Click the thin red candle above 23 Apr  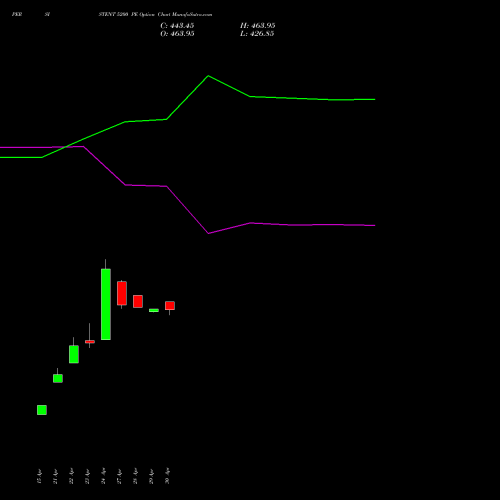(90, 342)
